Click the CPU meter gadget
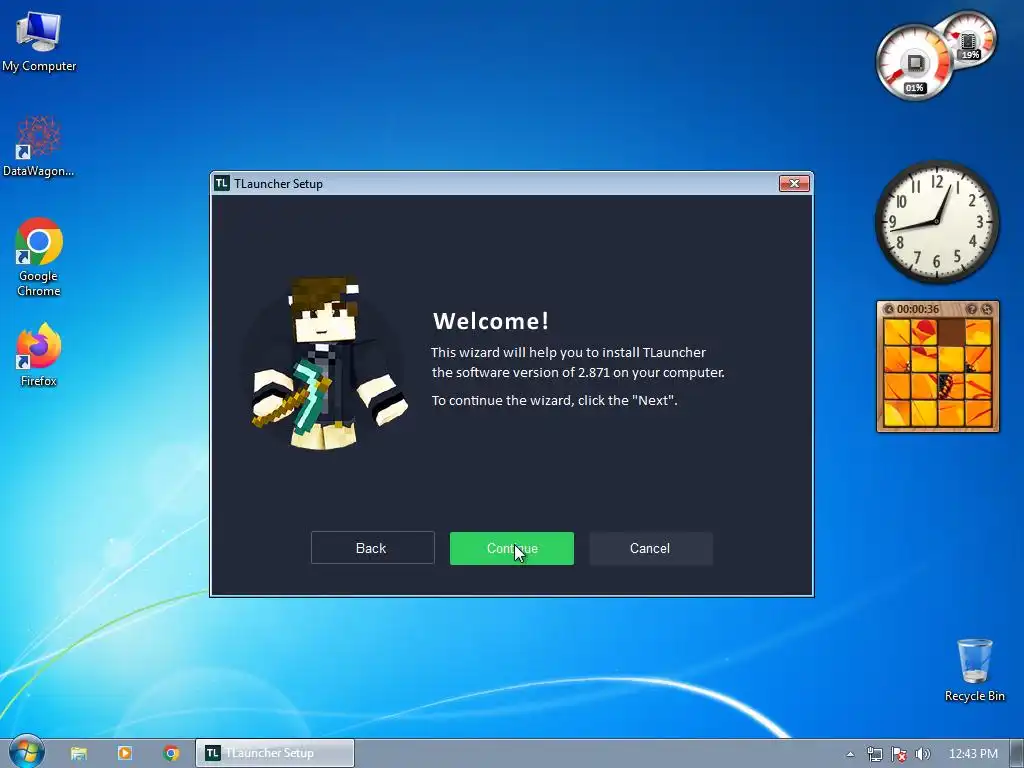 point(915,63)
